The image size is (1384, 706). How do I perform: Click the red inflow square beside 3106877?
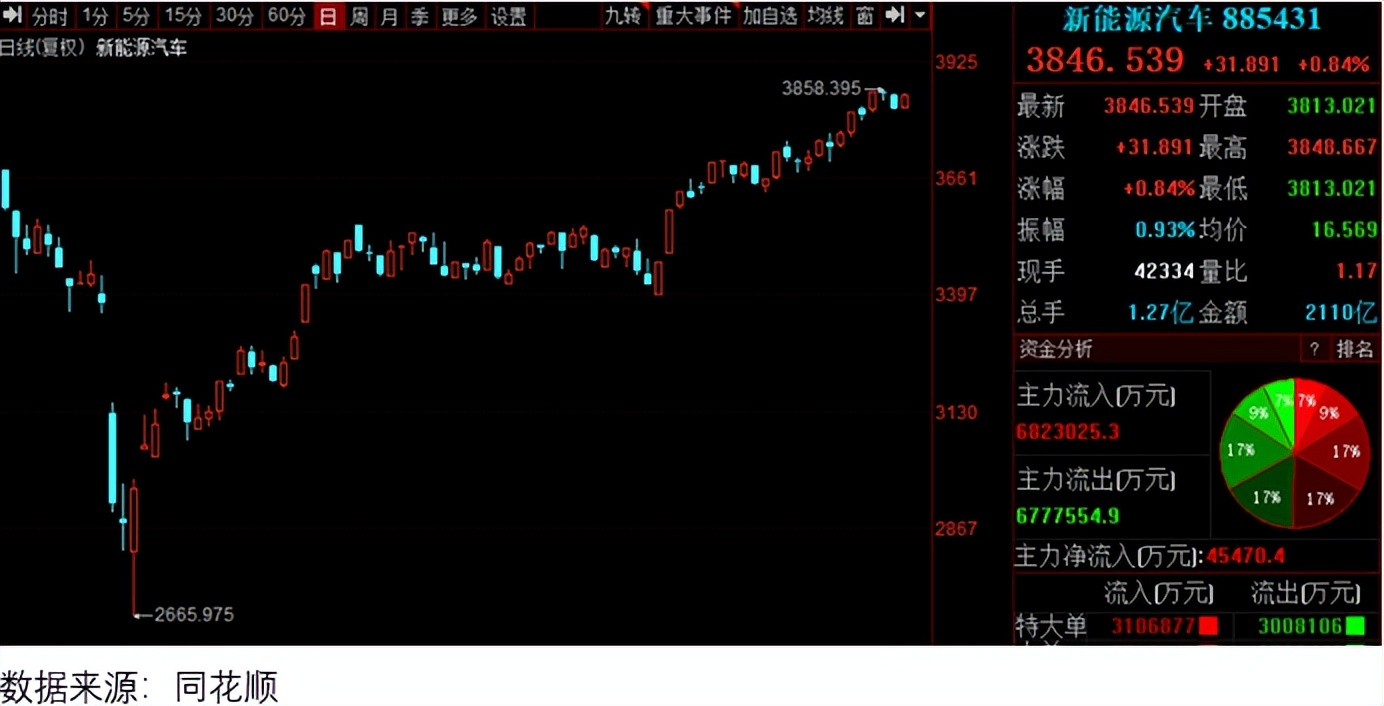click(1208, 626)
